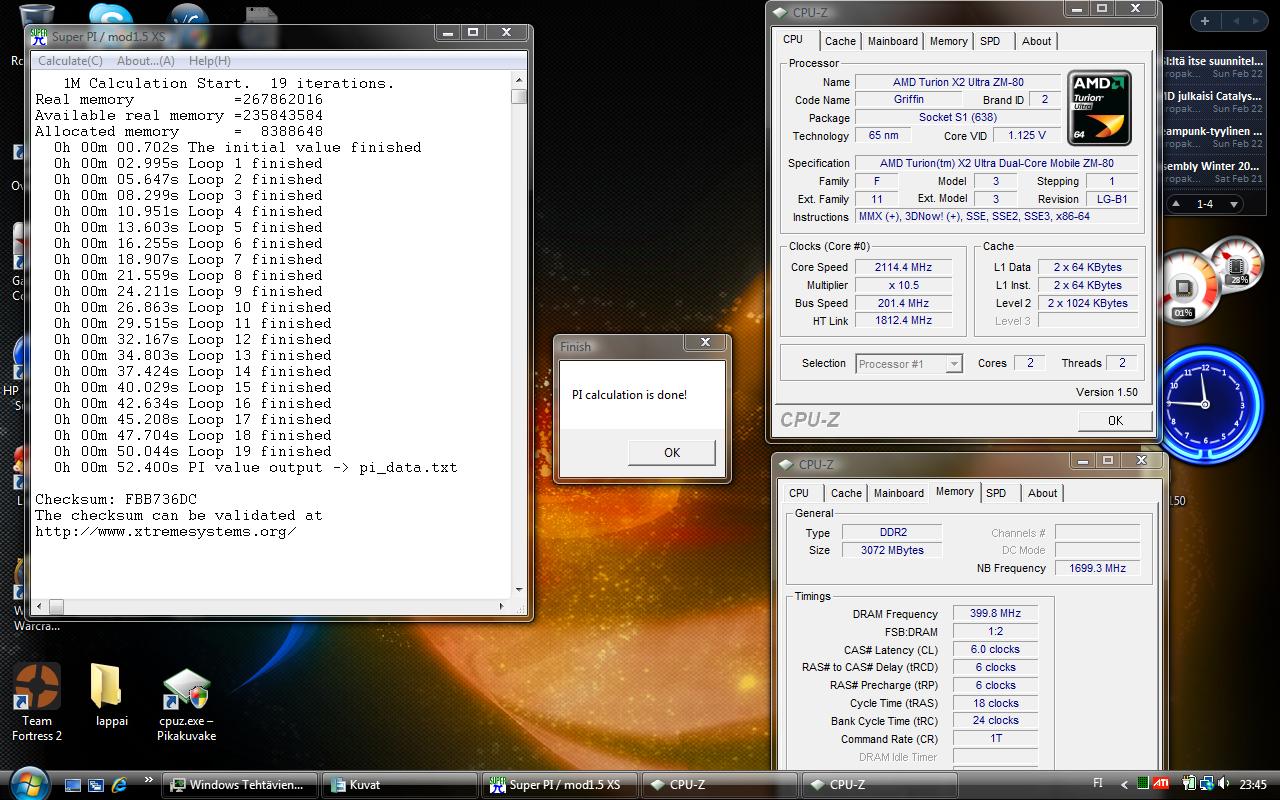Screen dimensions: 1280x800
Task: Switch to CPU tab in bottom CPU-Z window
Action: (799, 493)
